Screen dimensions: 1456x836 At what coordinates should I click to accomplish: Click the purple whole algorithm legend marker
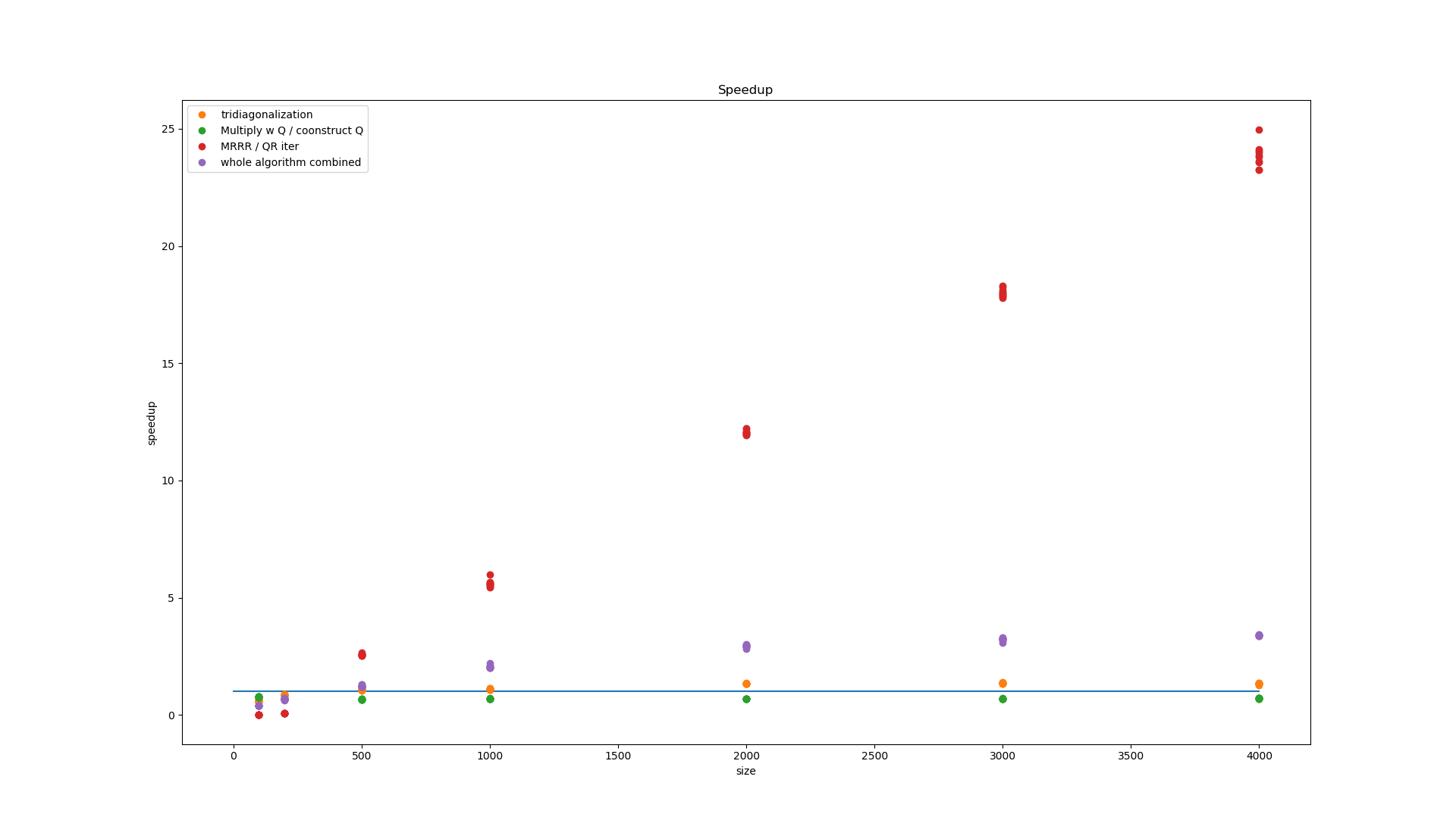(202, 162)
